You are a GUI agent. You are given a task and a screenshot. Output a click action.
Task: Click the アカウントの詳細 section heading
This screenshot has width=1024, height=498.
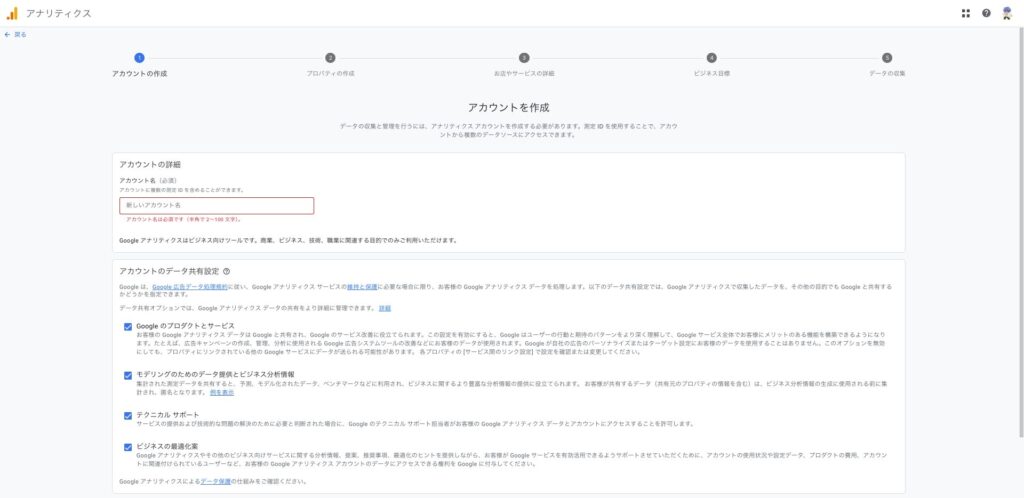[x=150, y=164]
